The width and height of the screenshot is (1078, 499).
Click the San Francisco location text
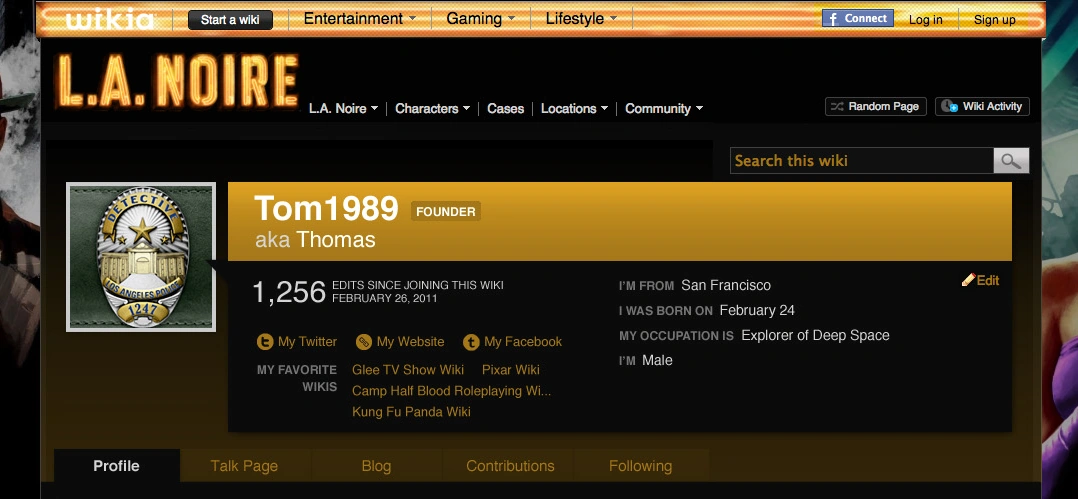click(x=726, y=285)
